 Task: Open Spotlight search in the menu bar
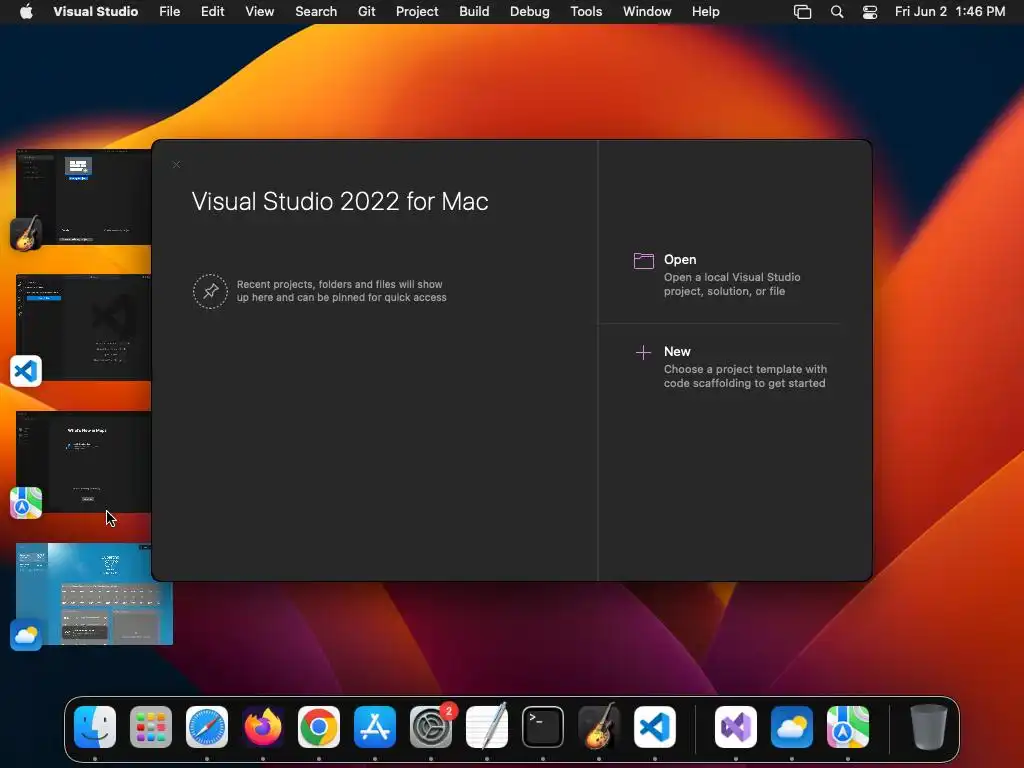[837, 12]
